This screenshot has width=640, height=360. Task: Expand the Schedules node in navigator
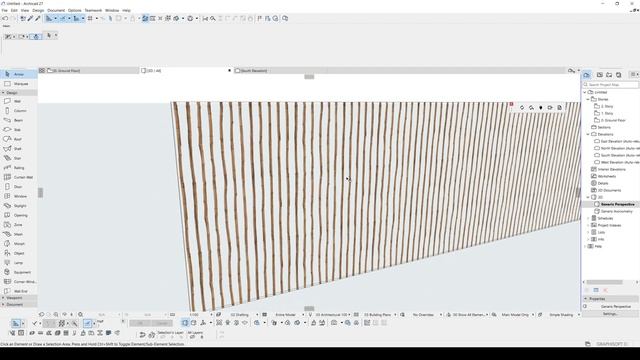click(x=588, y=218)
